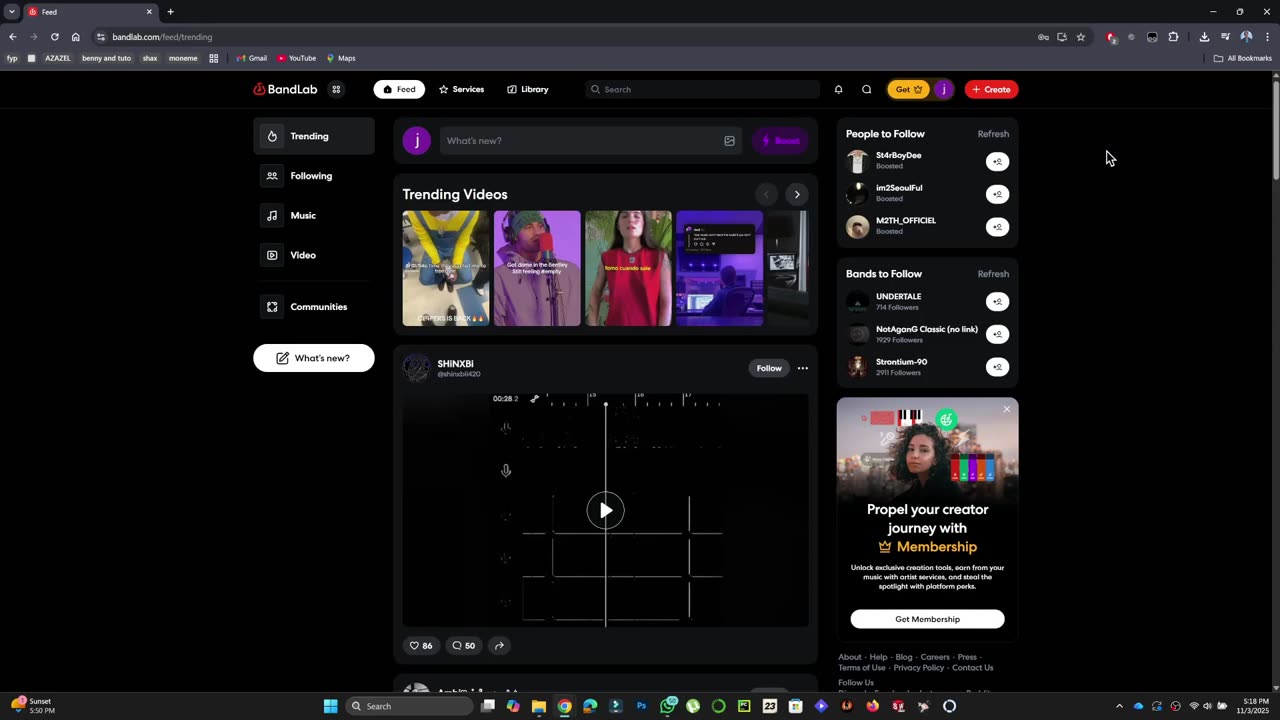
Task: Open YouTube bookmark
Action: coord(297,58)
